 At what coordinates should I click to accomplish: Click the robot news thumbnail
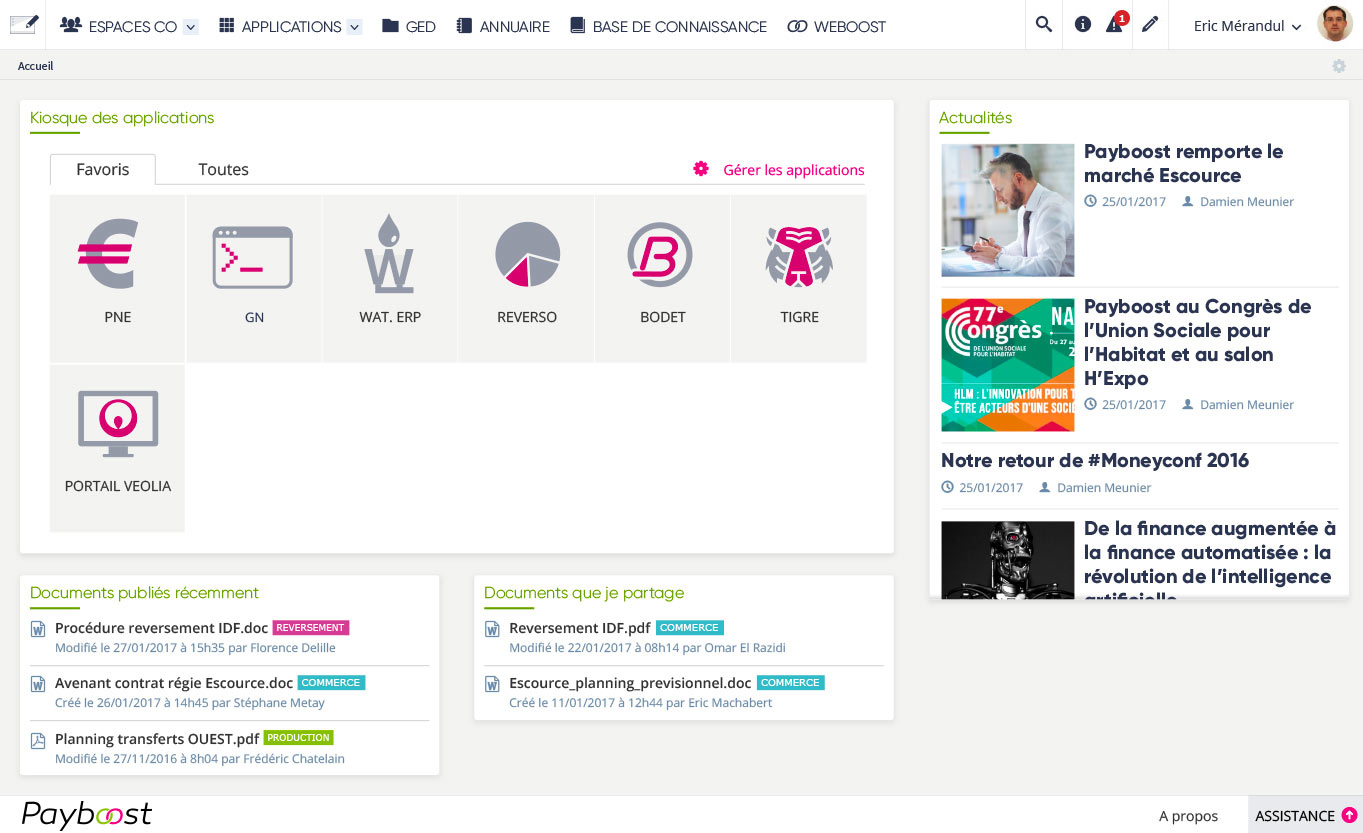pos(1008,559)
